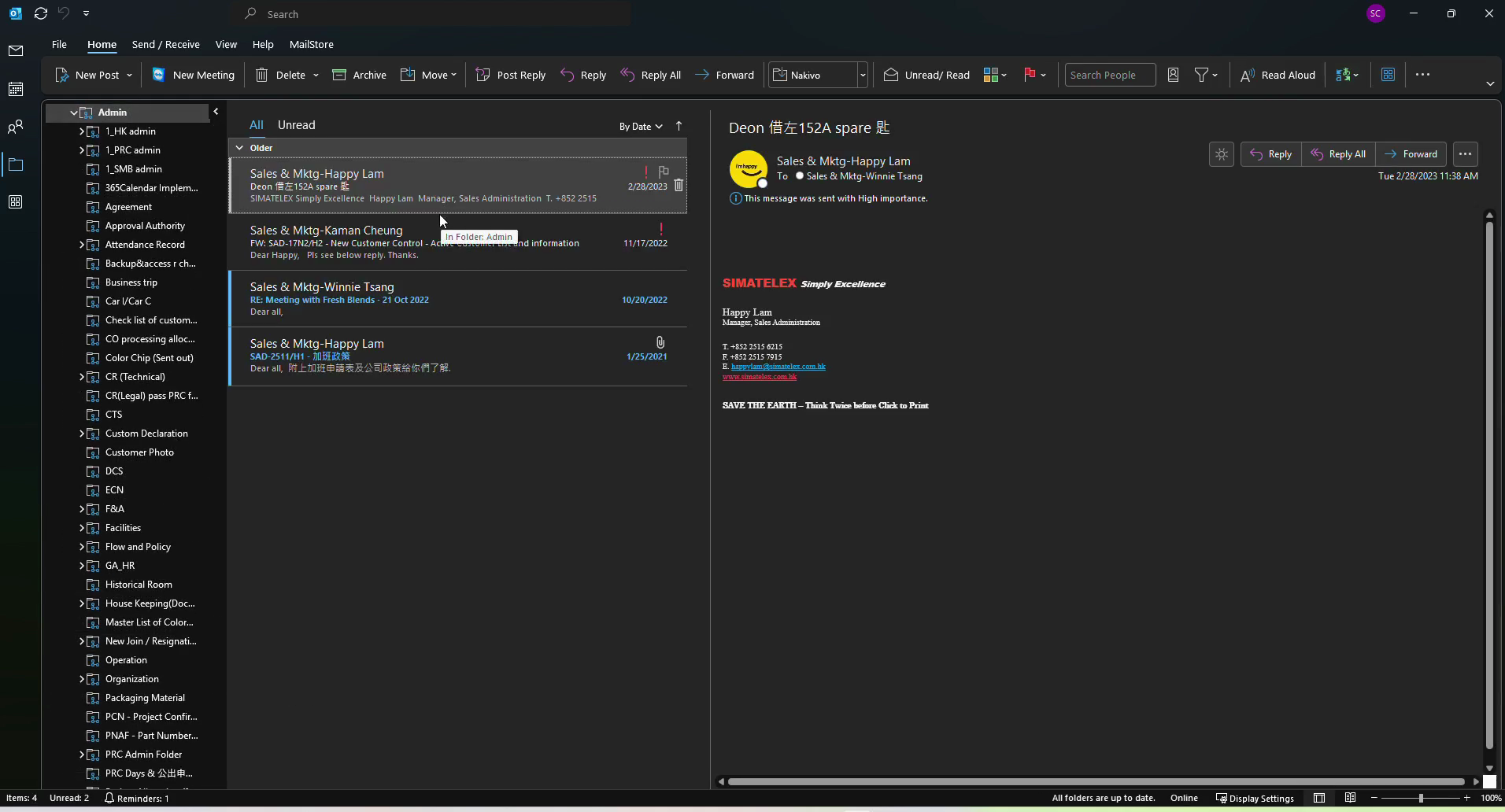Screen dimensions: 1505x812
Task: Expand the 1_HK admin folder
Action: (82, 131)
